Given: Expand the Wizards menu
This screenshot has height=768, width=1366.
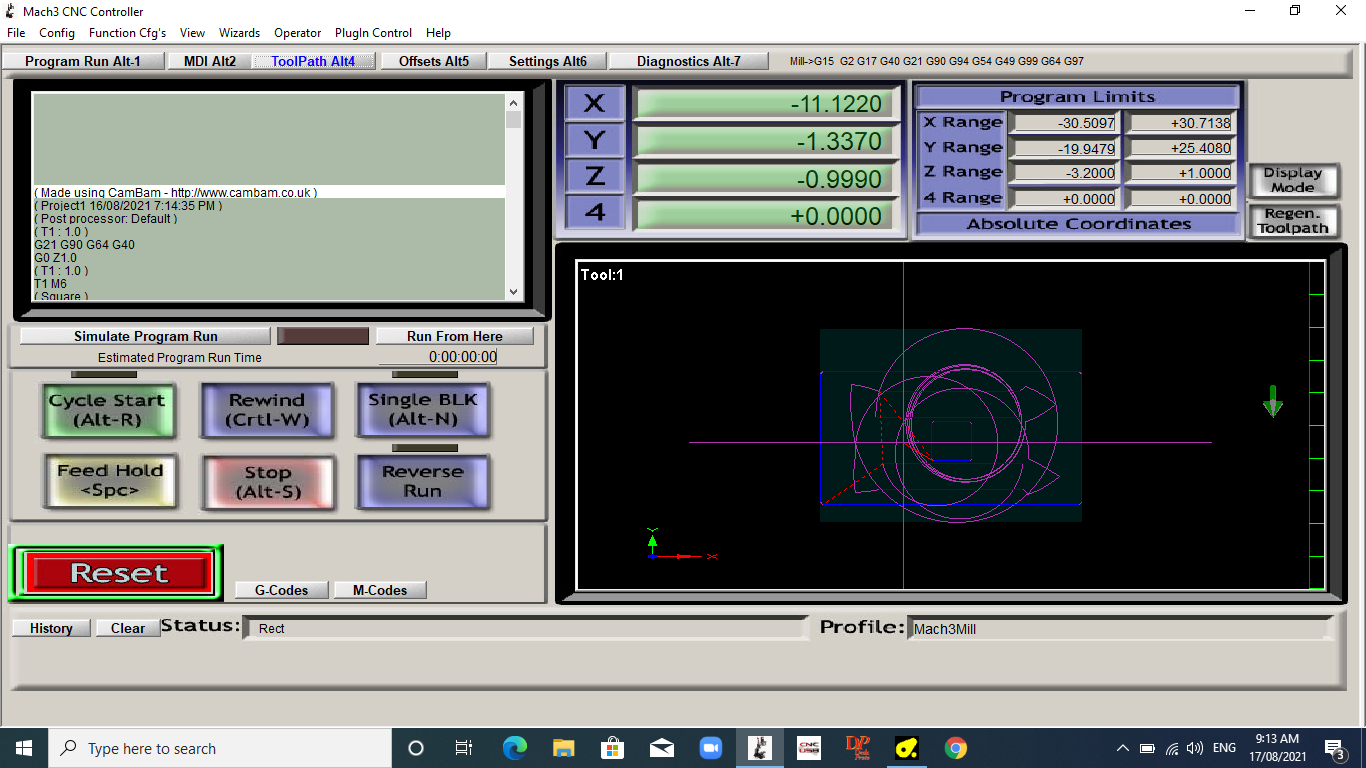Looking at the screenshot, I should click(x=239, y=33).
